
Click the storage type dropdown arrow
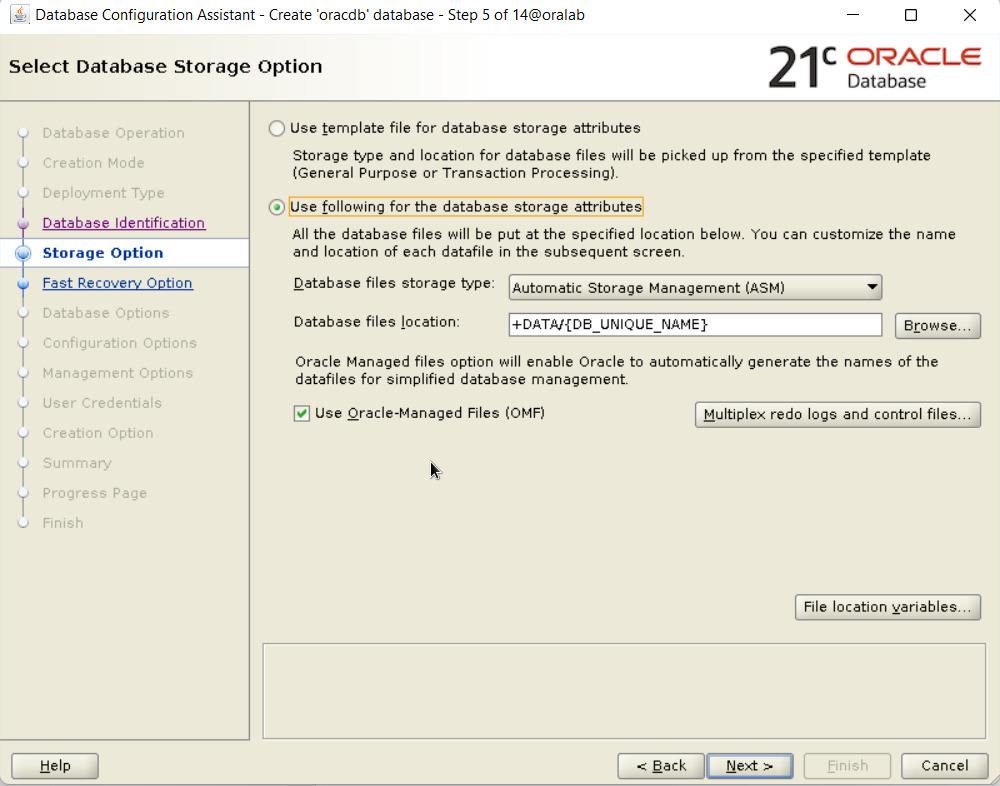872,288
